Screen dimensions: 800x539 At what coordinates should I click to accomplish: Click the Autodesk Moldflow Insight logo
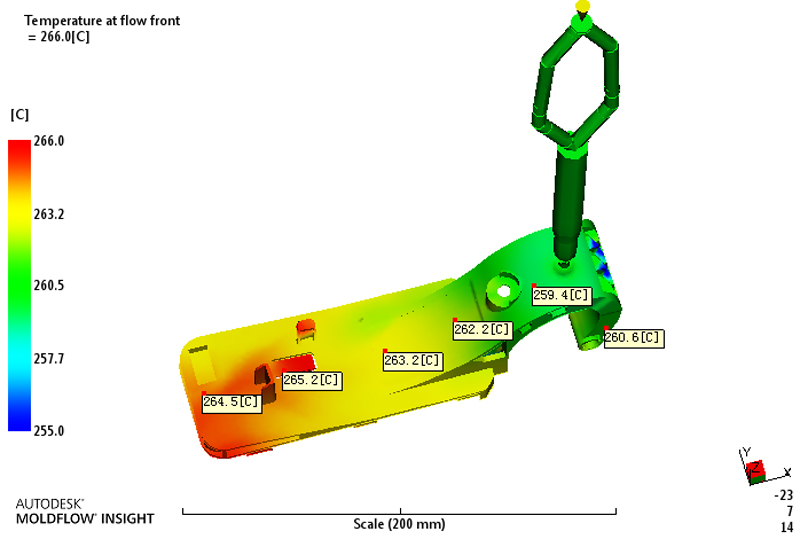click(x=85, y=511)
